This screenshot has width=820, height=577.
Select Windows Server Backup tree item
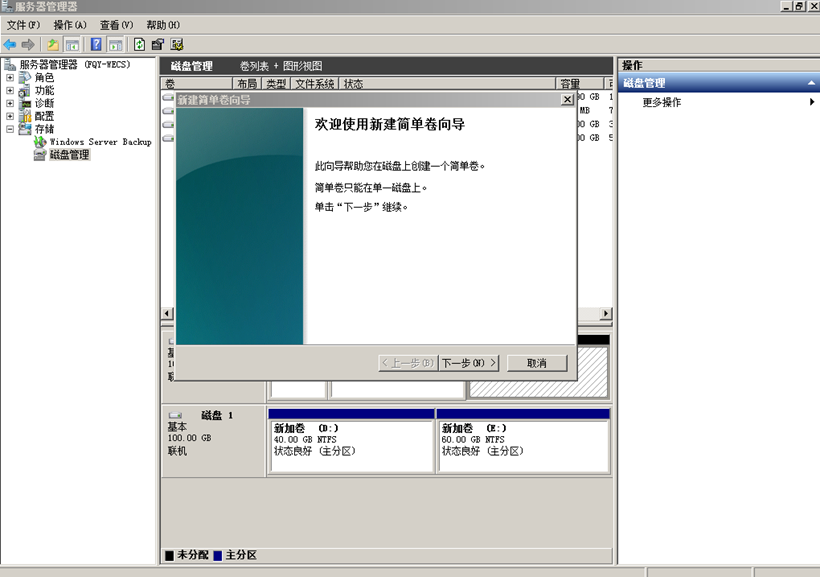point(100,142)
